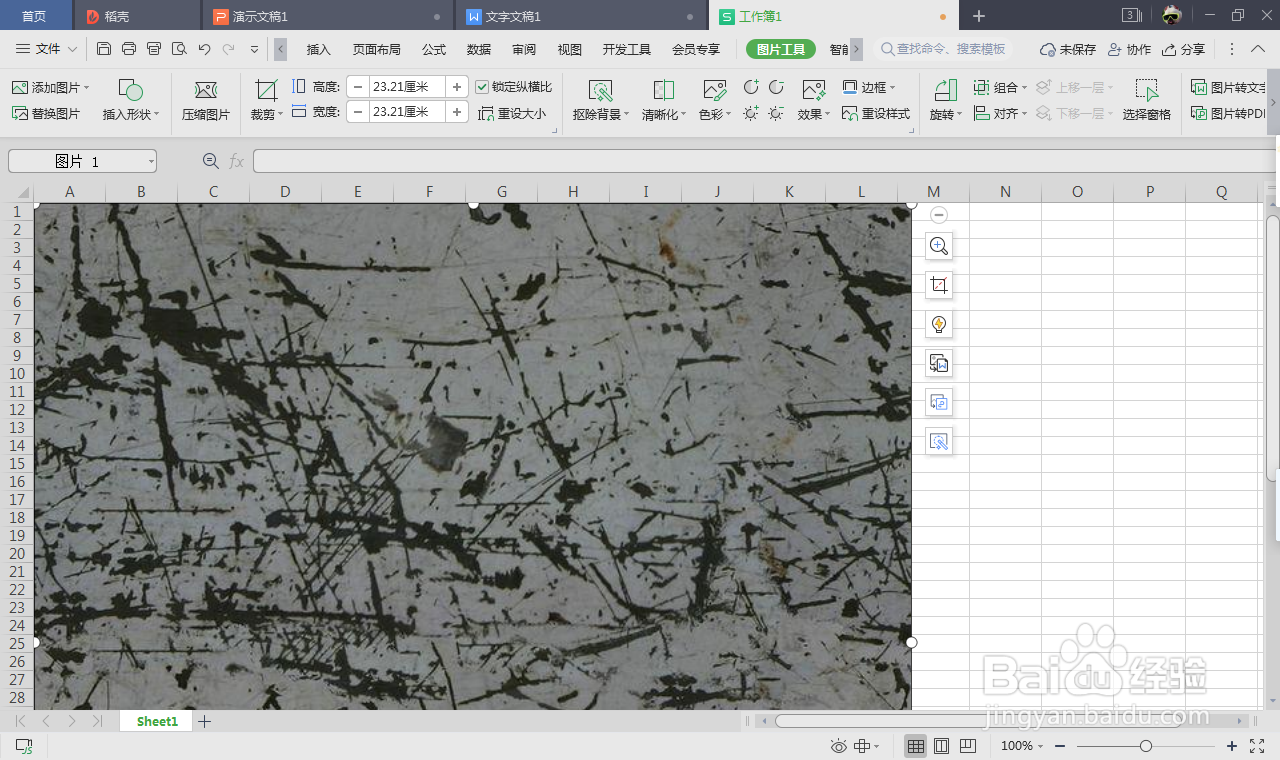This screenshot has height=760, width=1280.
Task: Click the floating remove-background icon at bottom
Action: click(939, 441)
